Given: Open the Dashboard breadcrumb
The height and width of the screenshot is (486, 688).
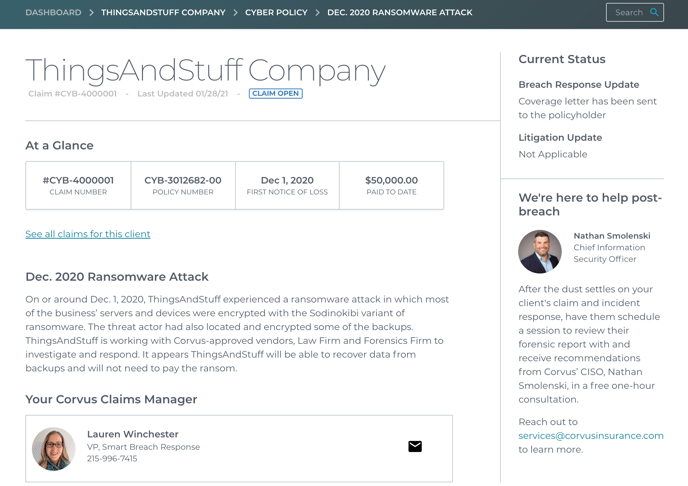Looking at the screenshot, I should click(53, 12).
